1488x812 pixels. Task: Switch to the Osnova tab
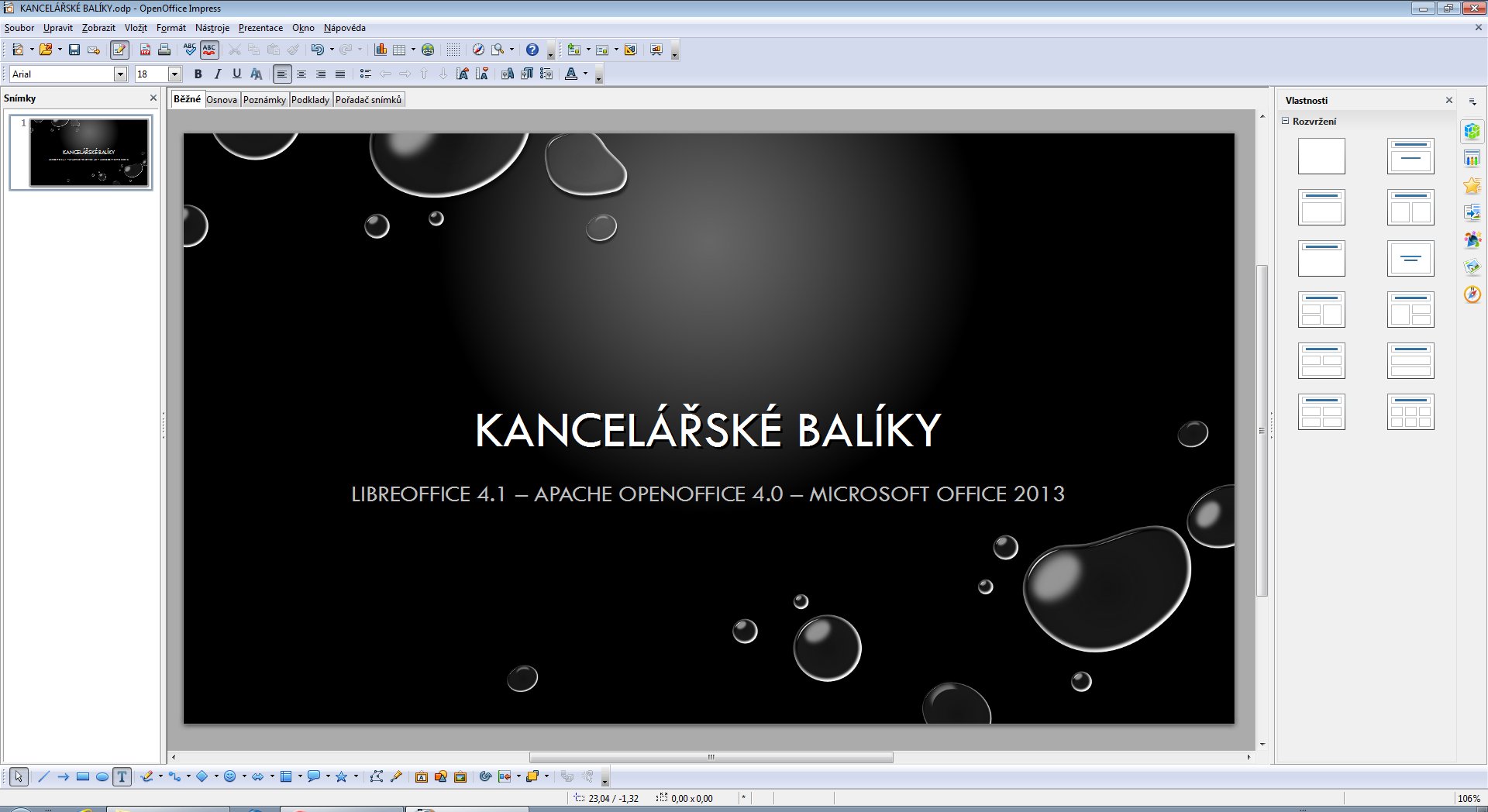pos(222,100)
